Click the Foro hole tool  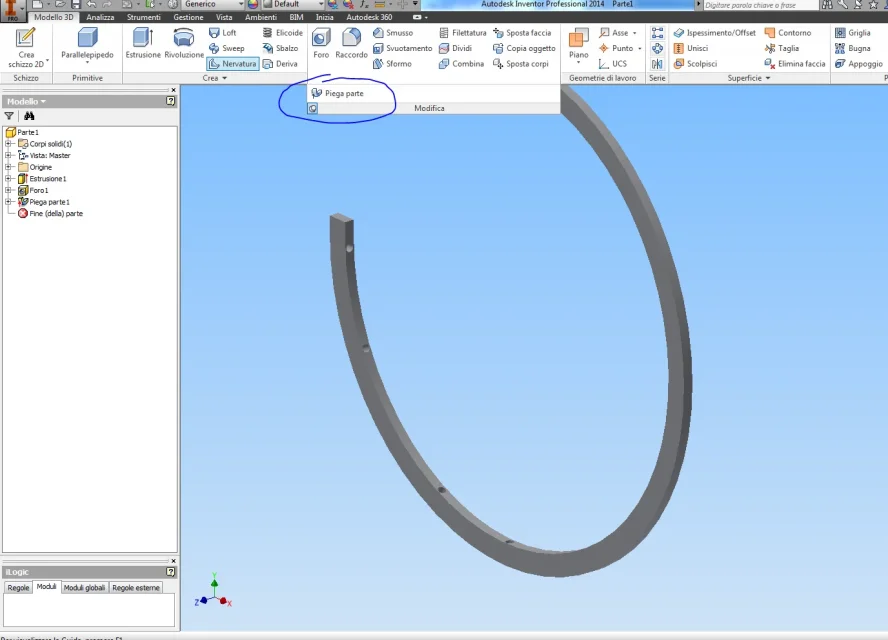click(x=321, y=44)
